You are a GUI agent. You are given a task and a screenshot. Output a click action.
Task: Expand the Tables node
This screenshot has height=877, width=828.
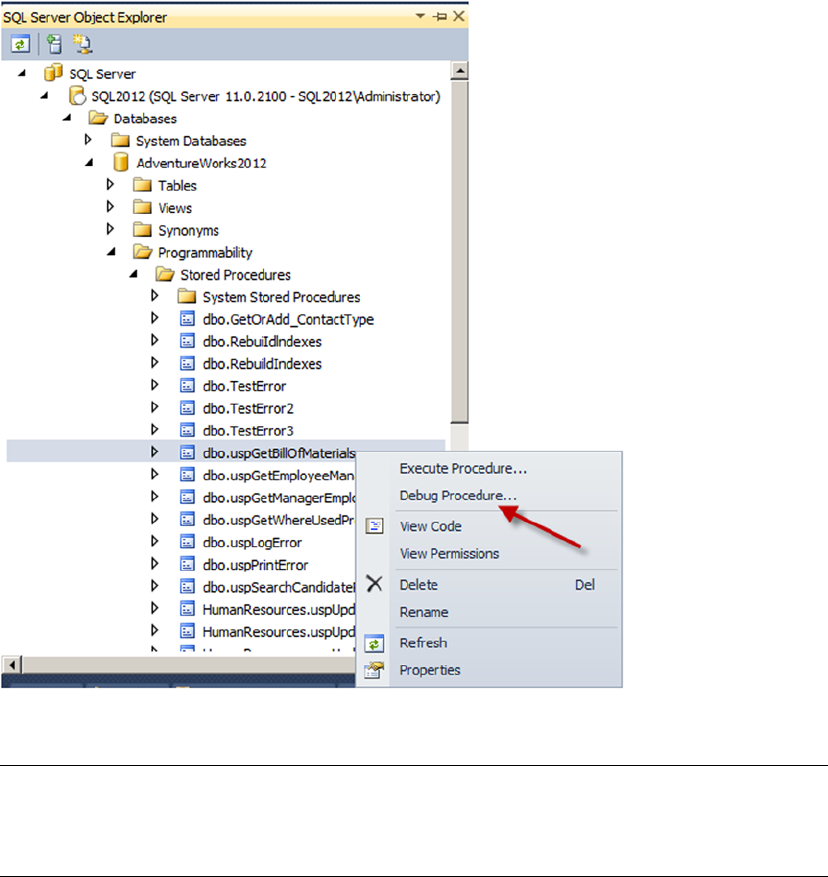(110, 184)
